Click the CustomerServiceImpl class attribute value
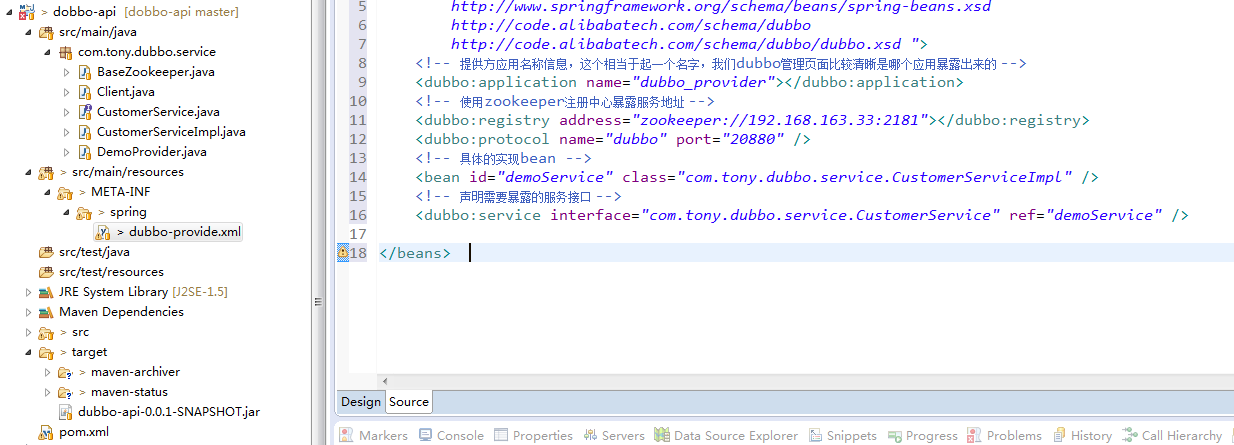 (x=875, y=177)
